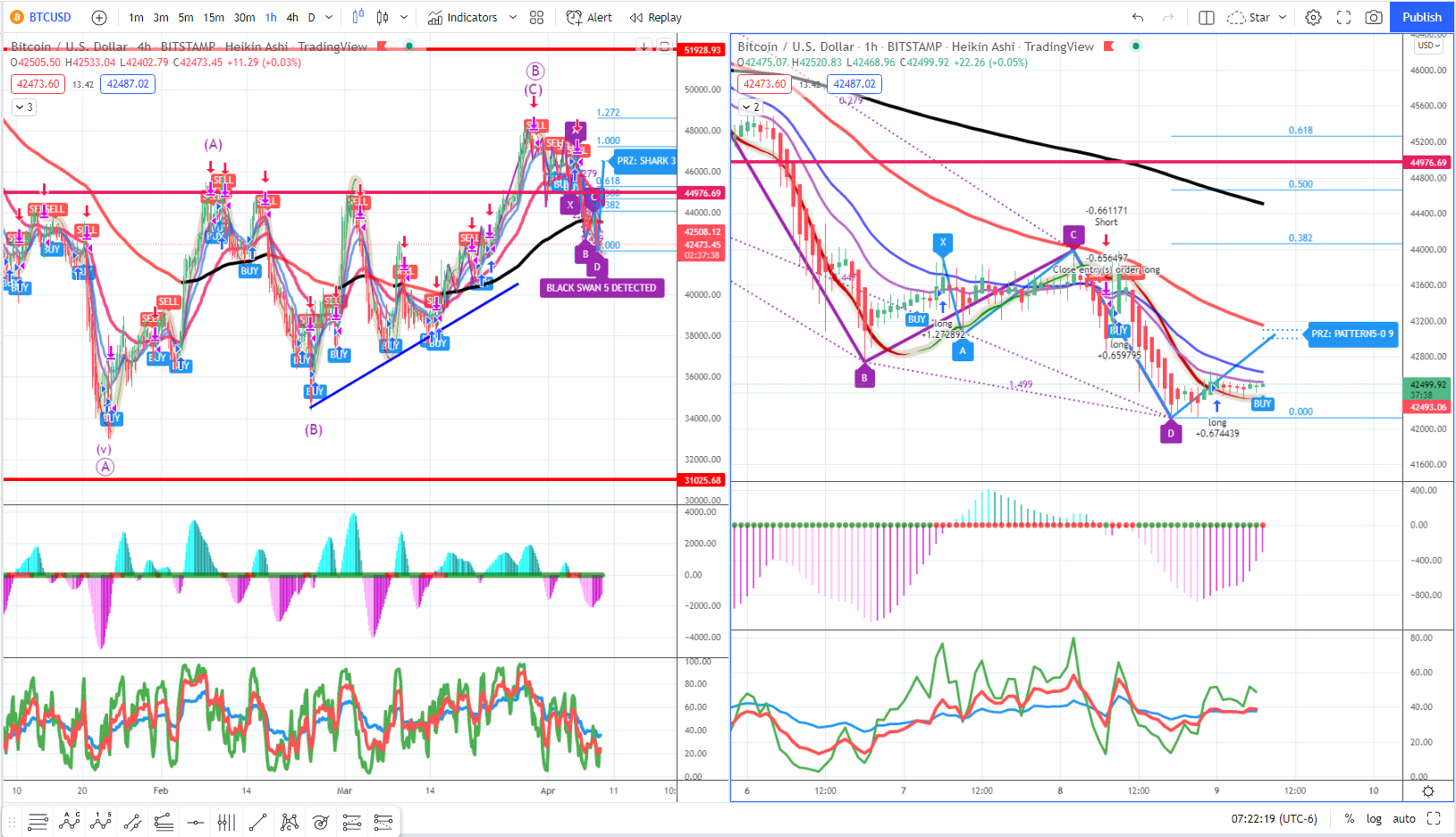Open right chart's time axis settings gear
1456x837 pixels.
click(x=1428, y=791)
